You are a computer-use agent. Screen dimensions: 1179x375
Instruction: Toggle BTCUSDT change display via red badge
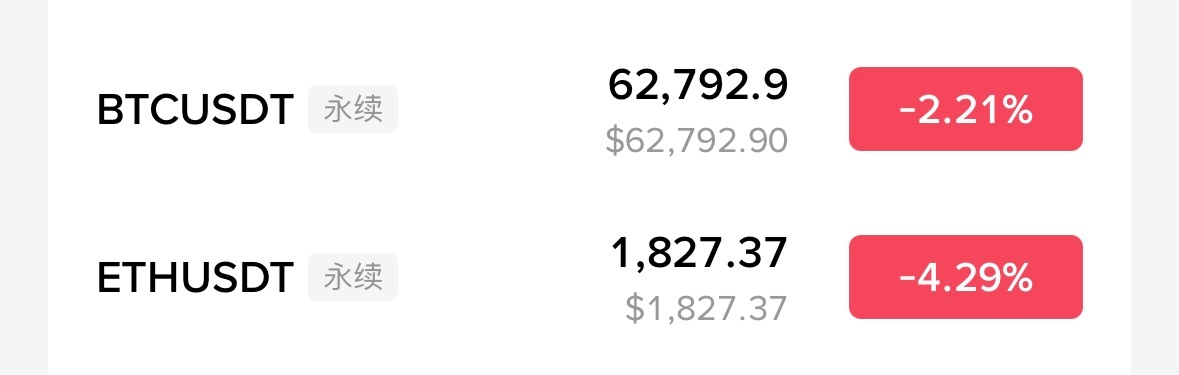coord(965,109)
